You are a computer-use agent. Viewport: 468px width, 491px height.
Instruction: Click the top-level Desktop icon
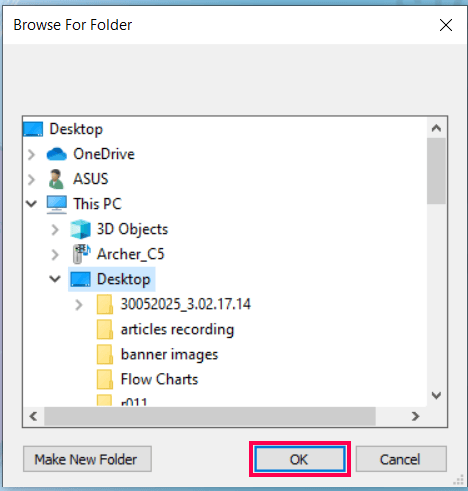[33, 129]
